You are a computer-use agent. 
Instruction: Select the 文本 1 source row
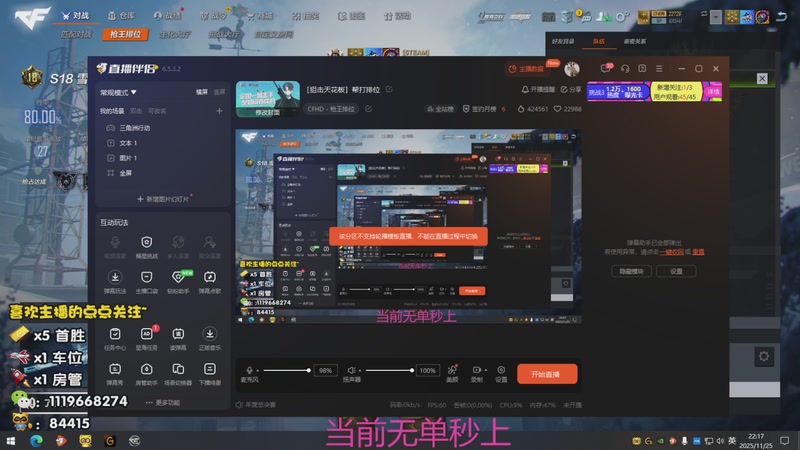[163, 143]
